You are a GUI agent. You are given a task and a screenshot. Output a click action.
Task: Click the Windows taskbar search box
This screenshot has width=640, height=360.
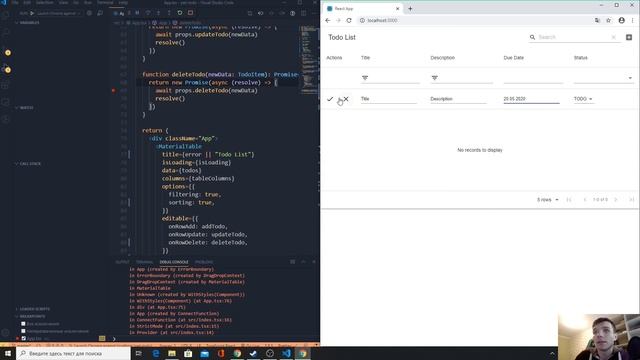[73, 353]
